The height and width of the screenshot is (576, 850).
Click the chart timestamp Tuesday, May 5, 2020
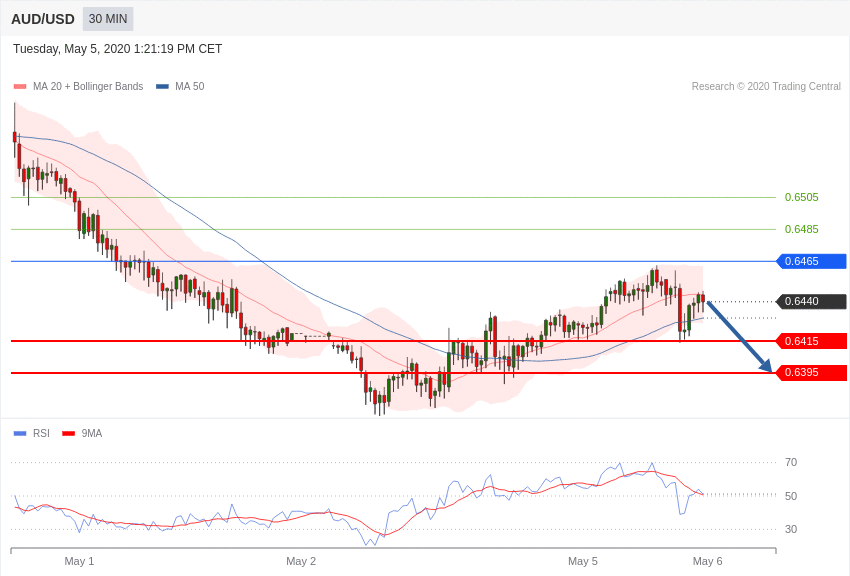(x=117, y=49)
